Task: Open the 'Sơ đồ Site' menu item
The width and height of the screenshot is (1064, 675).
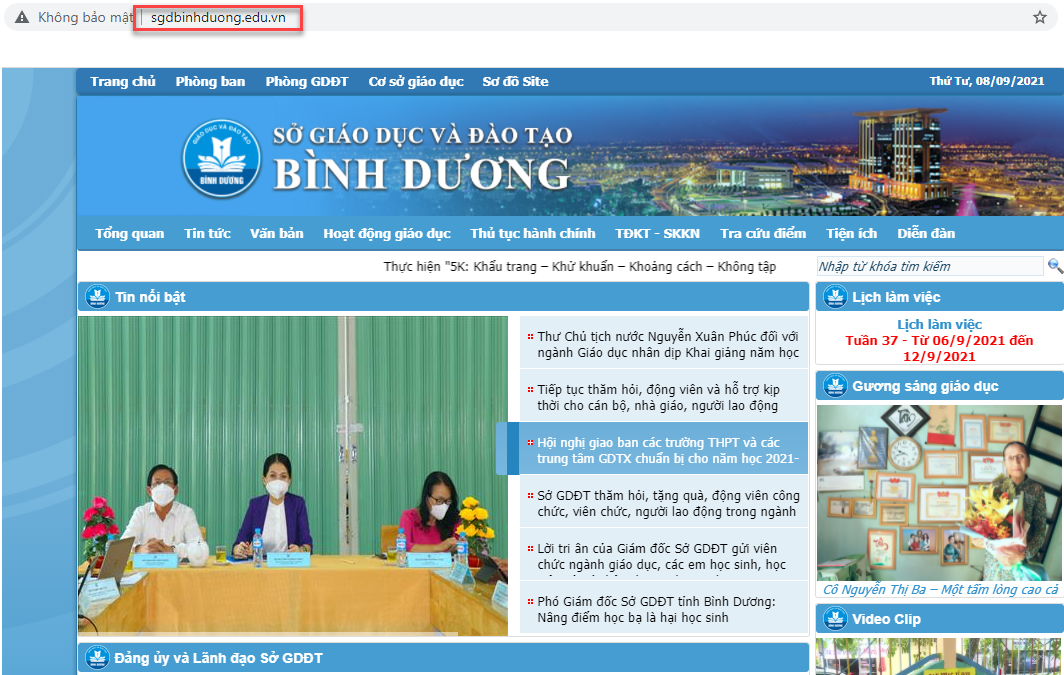Action: pyautogui.click(x=515, y=81)
